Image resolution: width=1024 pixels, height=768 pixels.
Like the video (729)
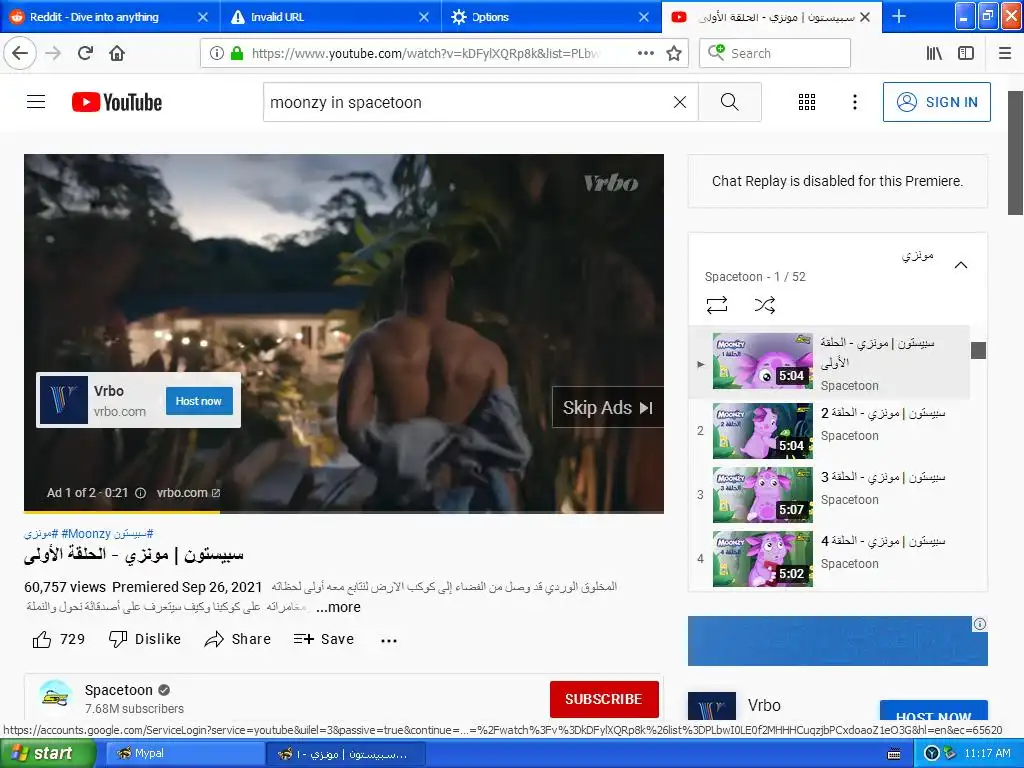tap(59, 639)
